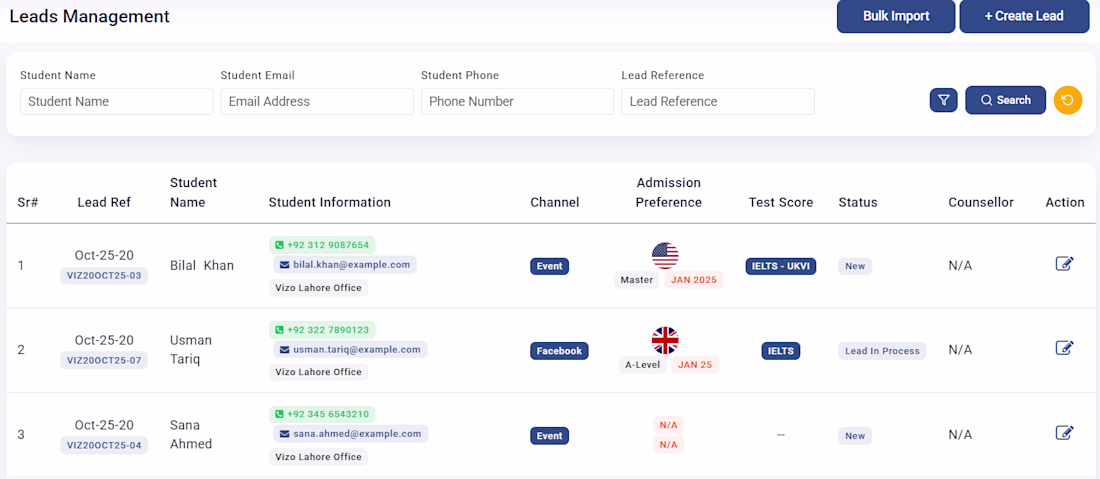Click email usman.tariq@example.com
The image size is (1100, 479).
pyautogui.click(x=350, y=350)
